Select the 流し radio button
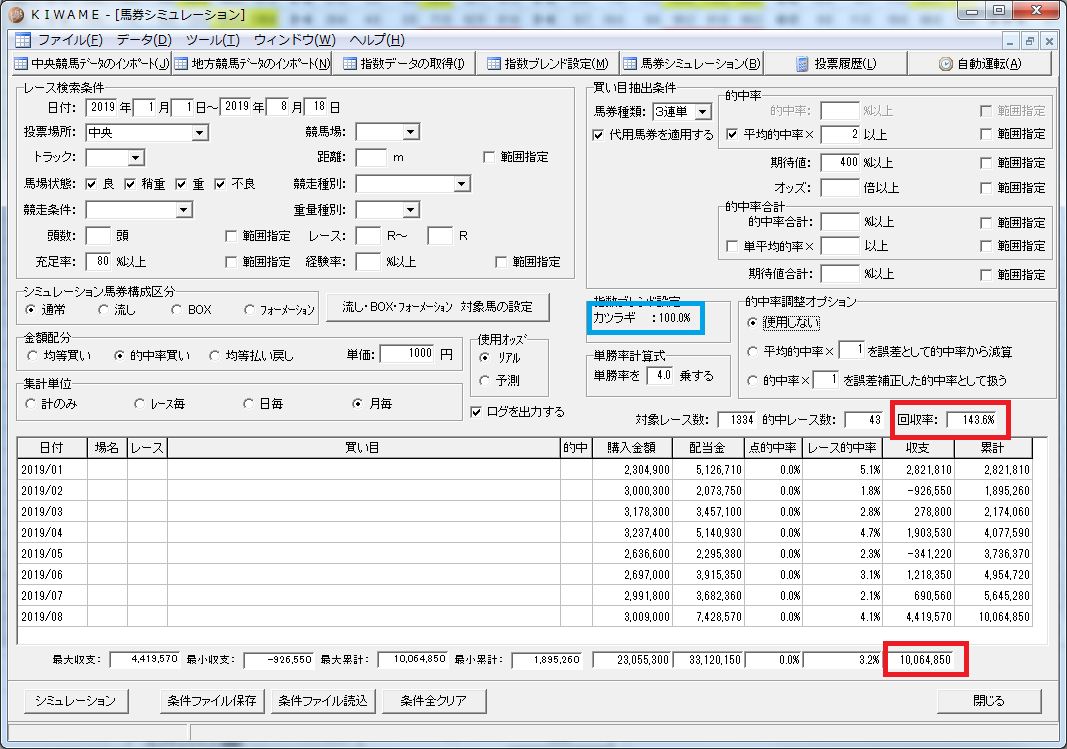Screen dimensions: 1067x749 click(x=103, y=310)
